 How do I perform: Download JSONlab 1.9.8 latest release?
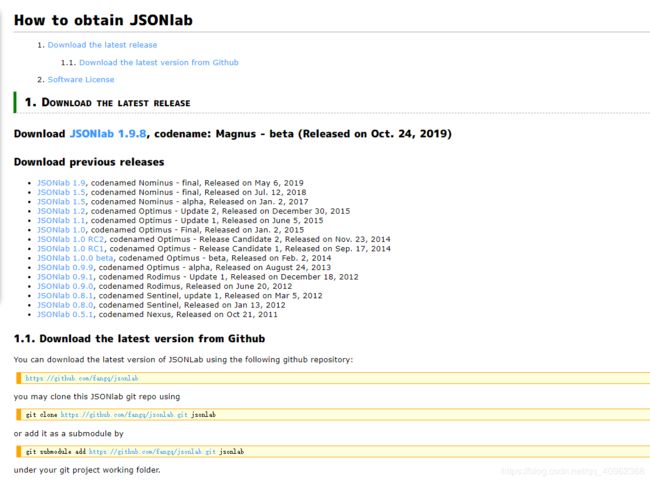(x=108, y=134)
